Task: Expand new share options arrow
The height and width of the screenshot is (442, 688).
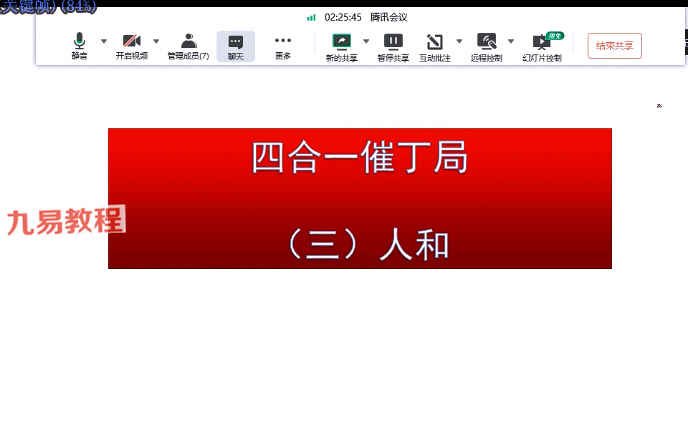Action: [x=366, y=41]
